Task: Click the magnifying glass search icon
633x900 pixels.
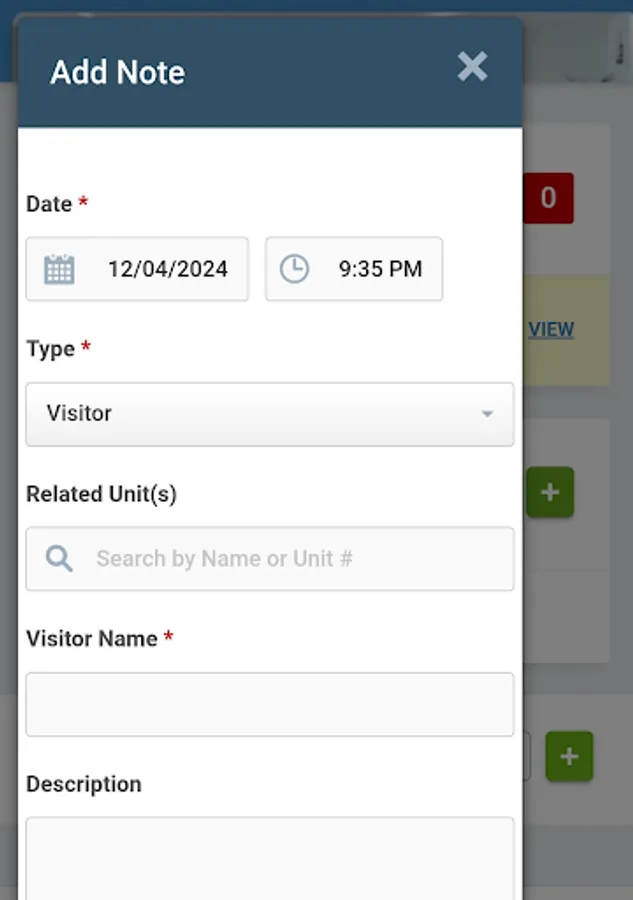Action: [x=58, y=558]
